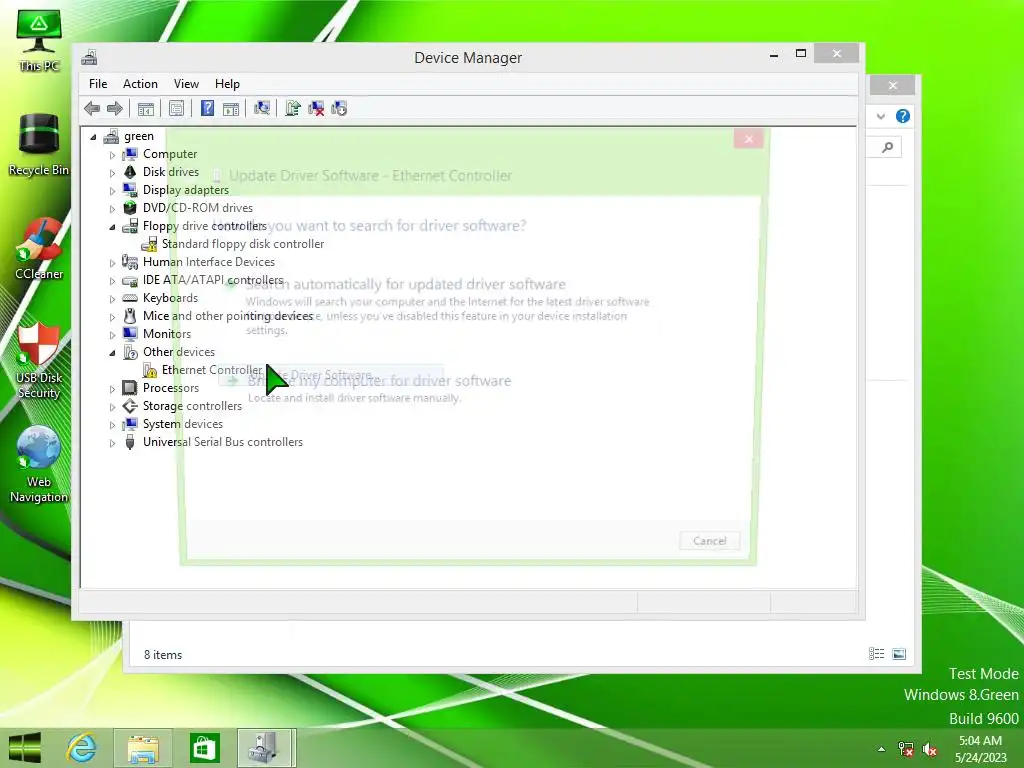Image resolution: width=1024 pixels, height=768 pixels.
Task: Select the Display adapters icon
Action: point(130,190)
